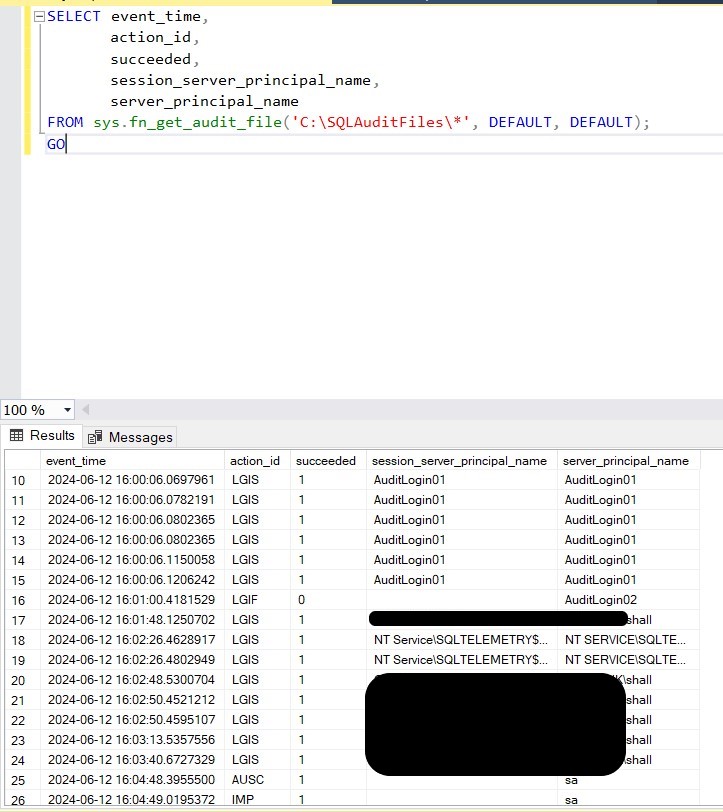Click the server_principal_name column header

(628, 461)
